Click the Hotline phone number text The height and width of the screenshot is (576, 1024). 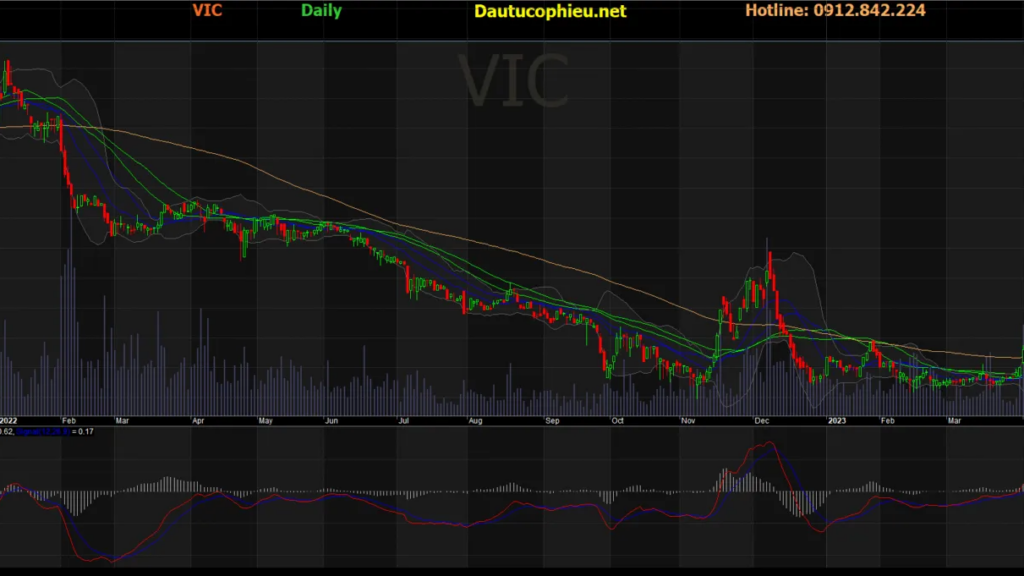[x=835, y=11]
